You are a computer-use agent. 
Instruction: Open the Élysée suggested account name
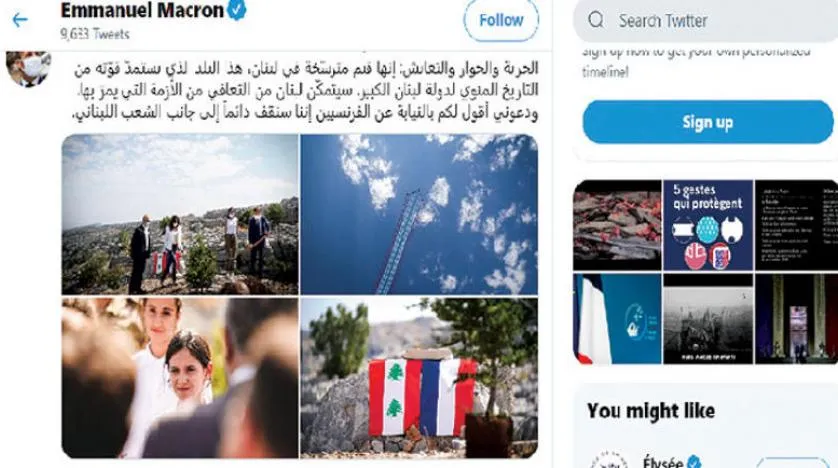pos(663,462)
